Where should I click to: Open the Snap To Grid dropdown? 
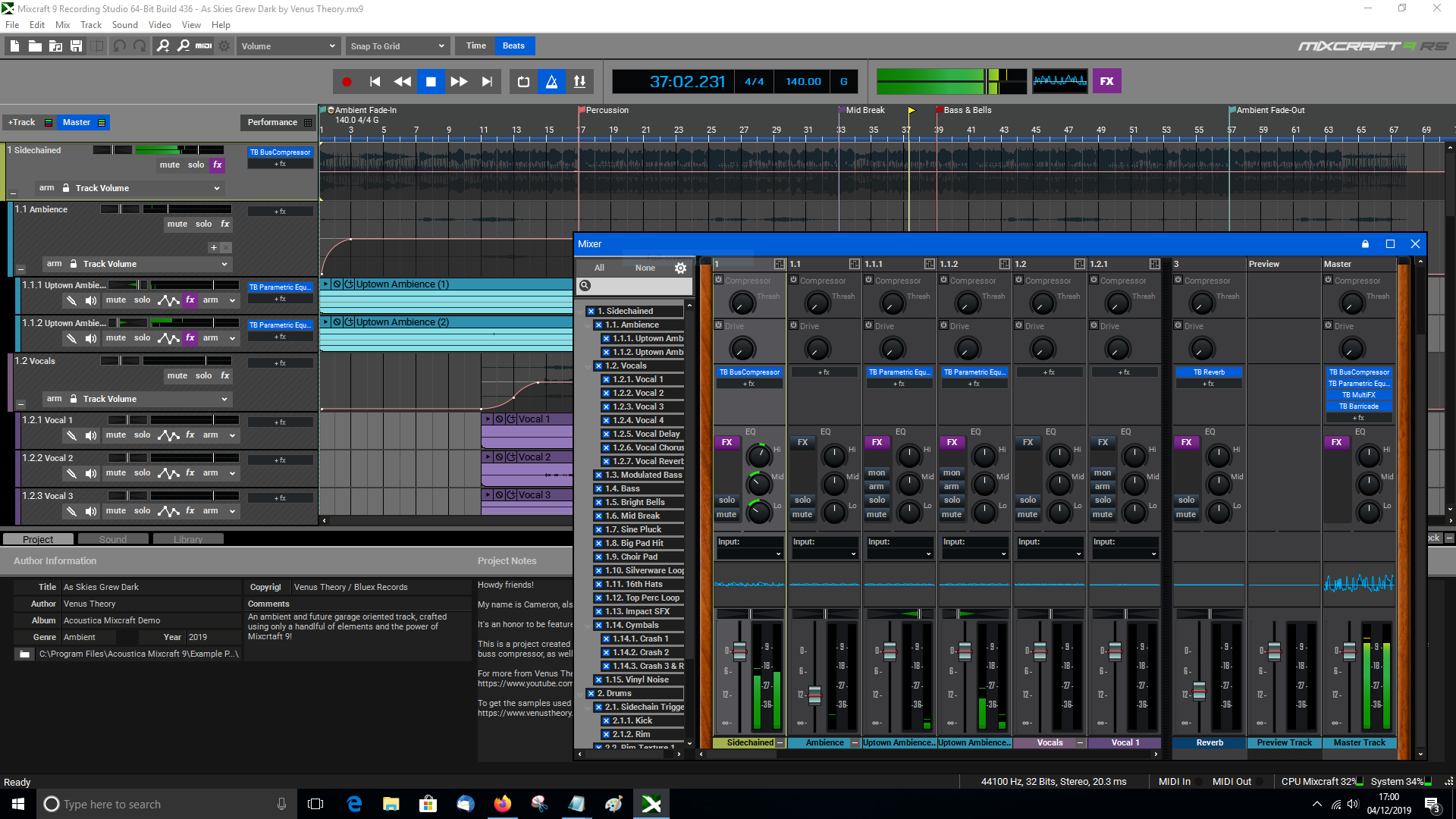click(397, 46)
